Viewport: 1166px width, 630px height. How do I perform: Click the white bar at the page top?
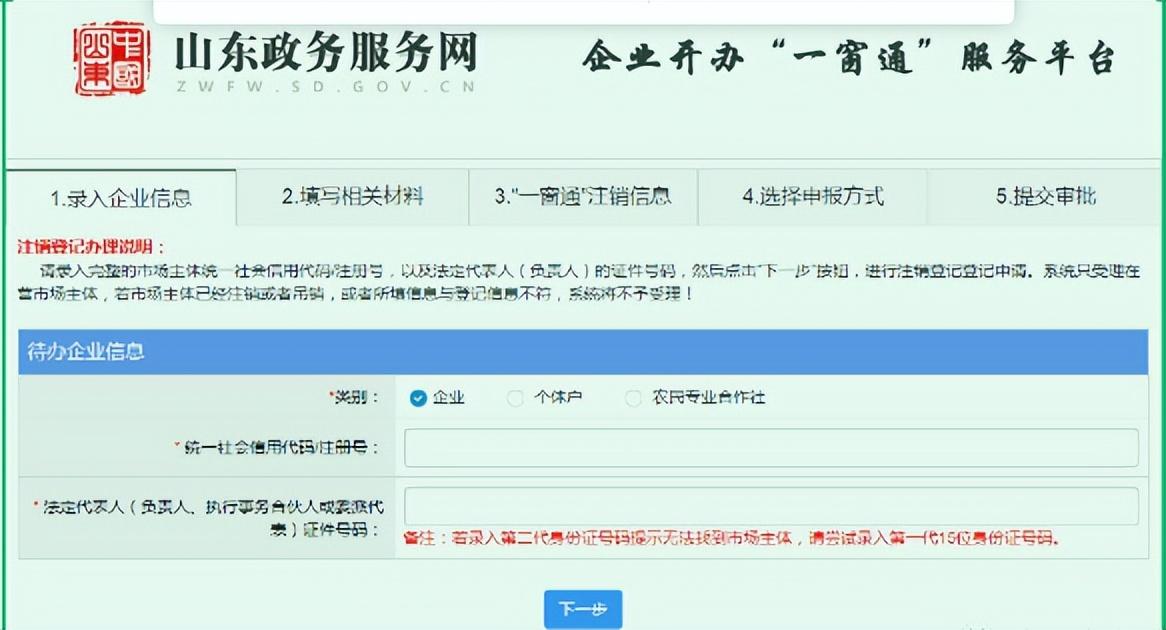click(583, 11)
